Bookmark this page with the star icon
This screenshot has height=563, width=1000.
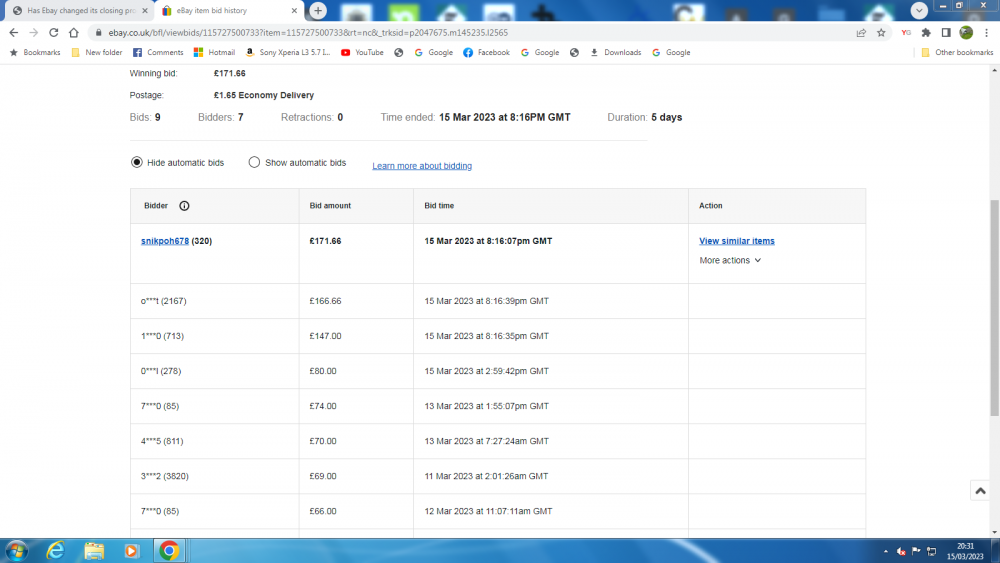(881, 32)
